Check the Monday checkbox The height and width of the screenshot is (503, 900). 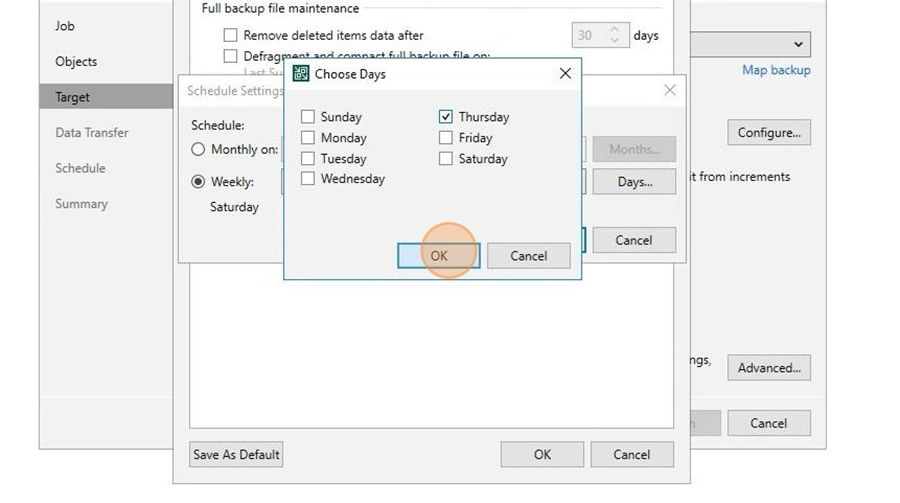coord(308,138)
